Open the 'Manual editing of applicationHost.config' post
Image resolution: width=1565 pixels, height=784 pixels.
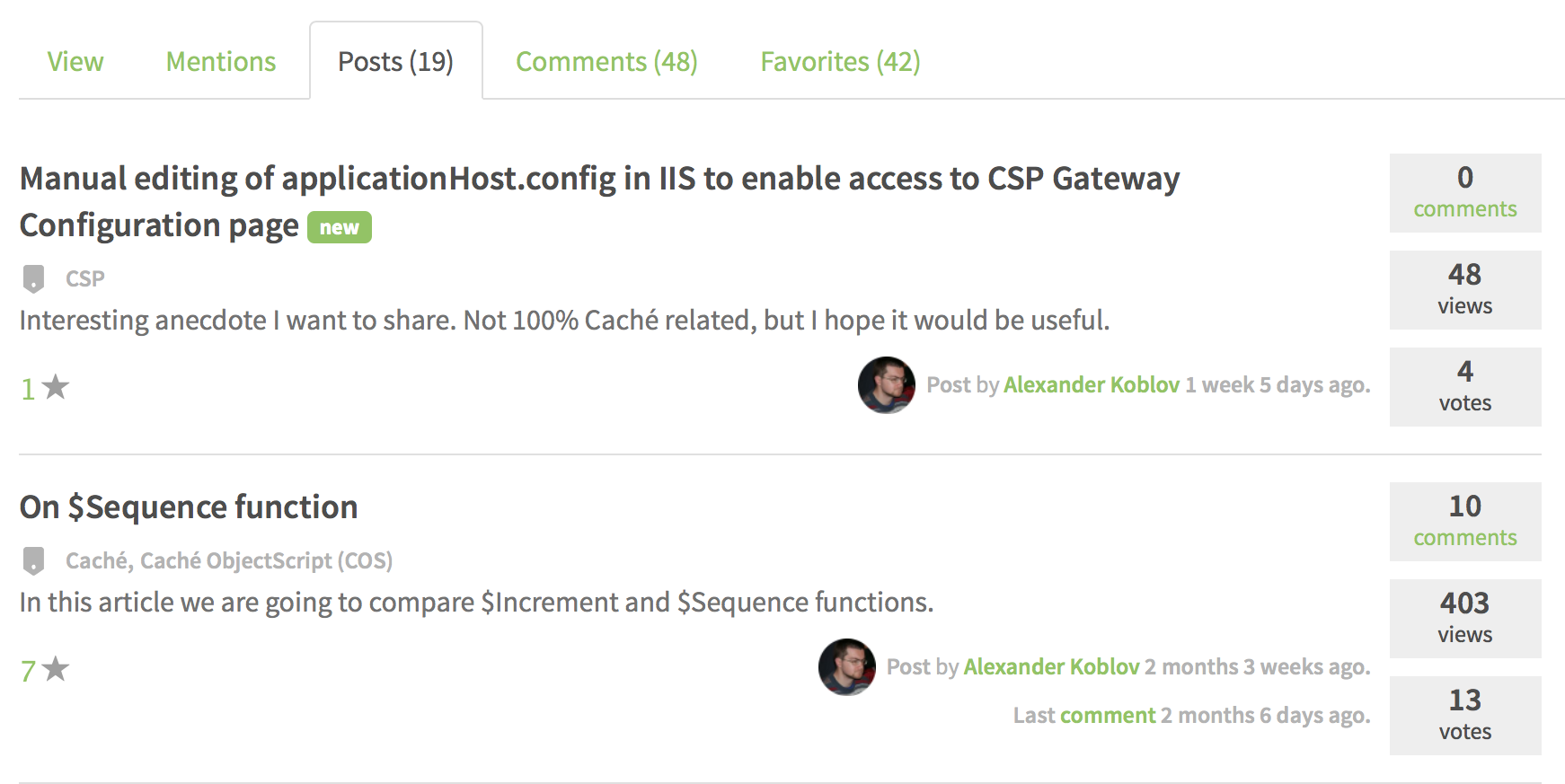[x=599, y=201]
